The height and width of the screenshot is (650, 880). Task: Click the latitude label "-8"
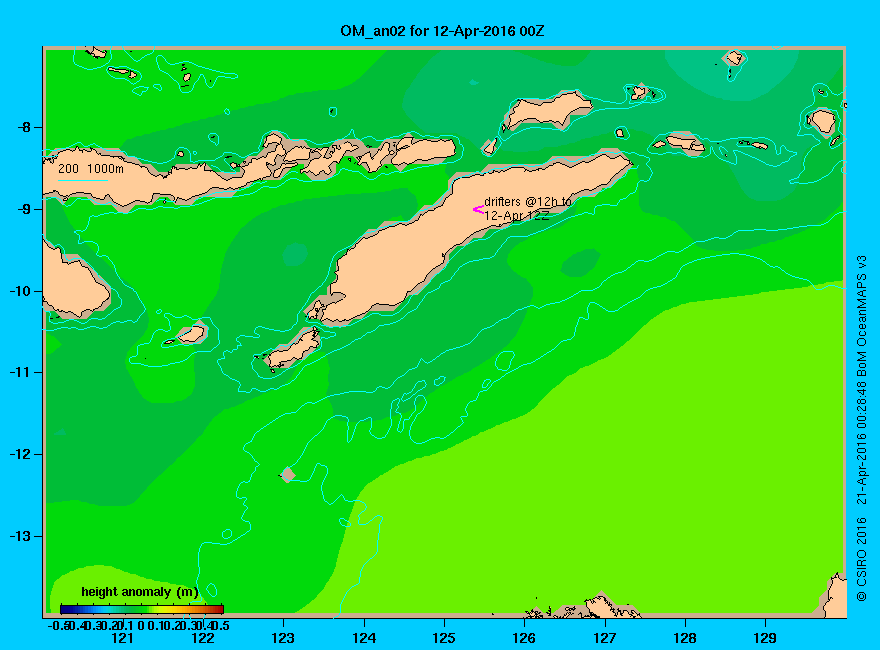point(23,127)
